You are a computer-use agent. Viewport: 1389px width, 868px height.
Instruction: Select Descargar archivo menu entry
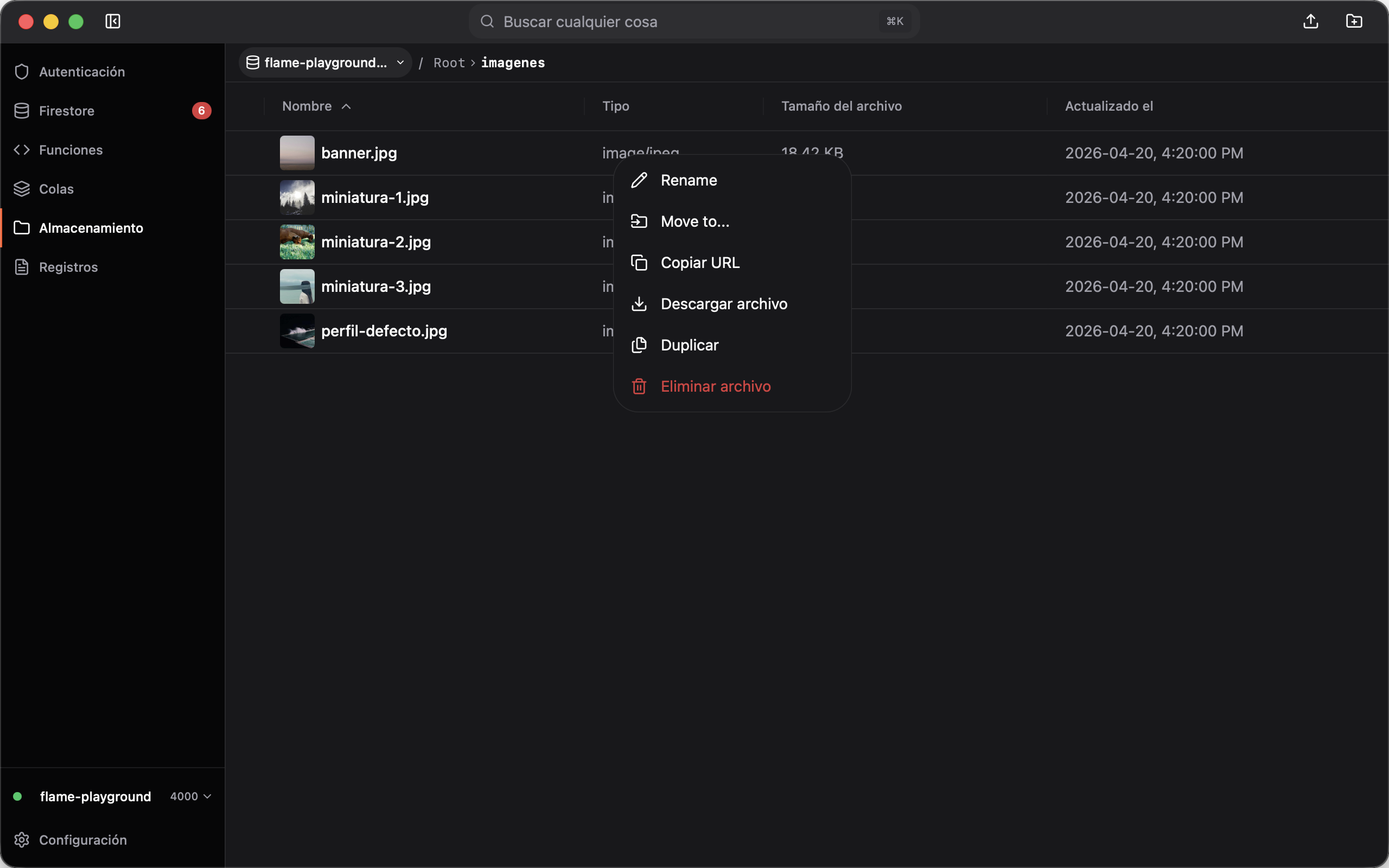(x=732, y=304)
